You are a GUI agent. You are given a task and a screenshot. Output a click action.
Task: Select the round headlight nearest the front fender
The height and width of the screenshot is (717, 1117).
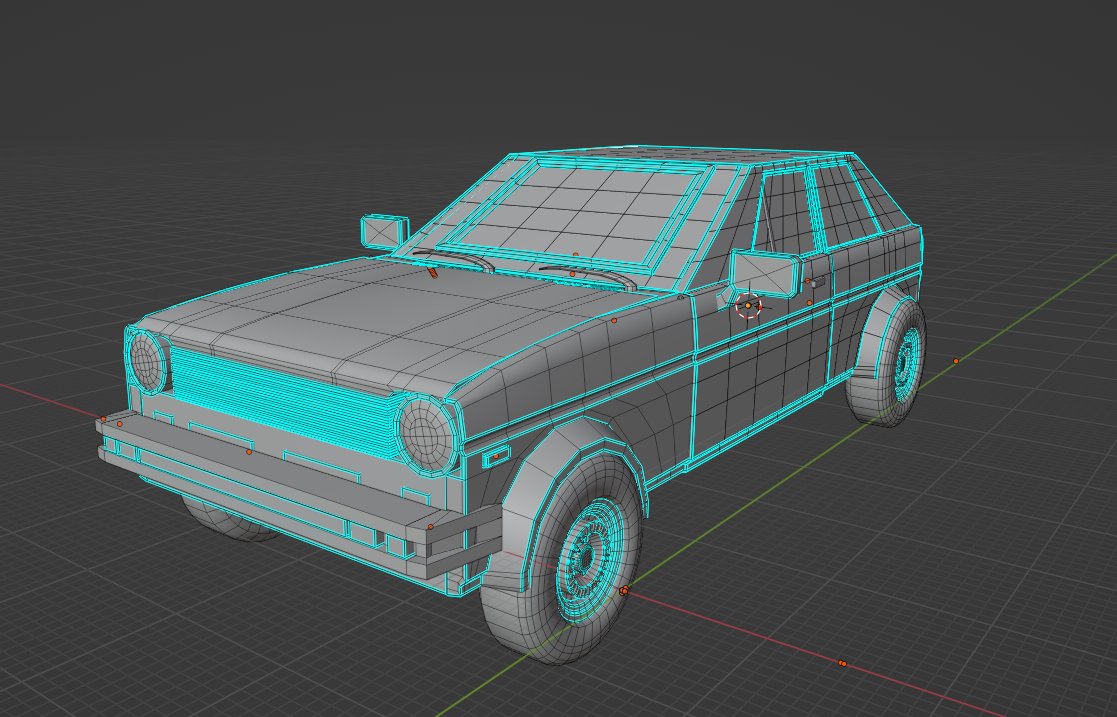(427, 433)
